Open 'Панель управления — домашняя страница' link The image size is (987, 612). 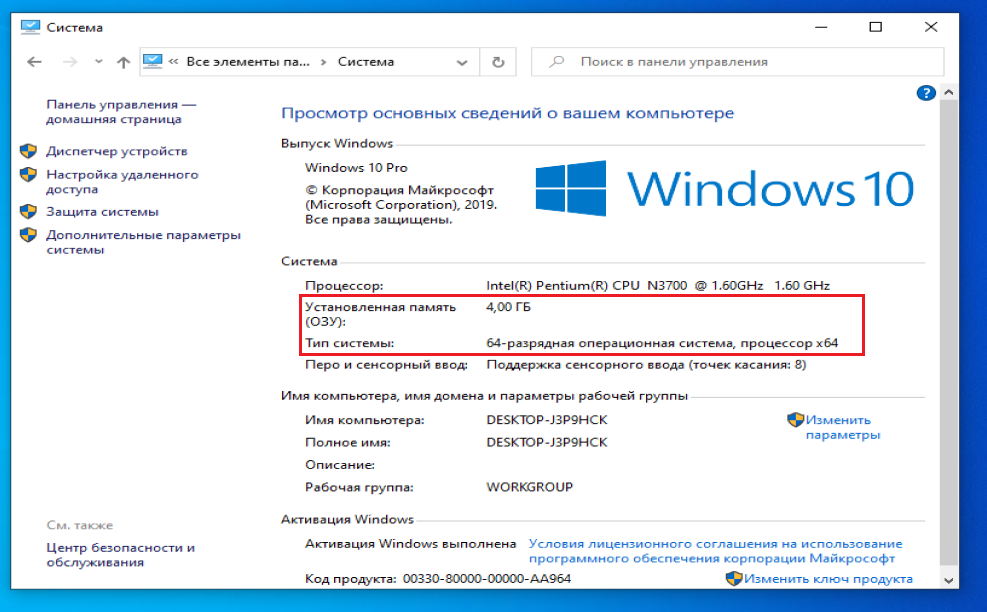click(121, 111)
